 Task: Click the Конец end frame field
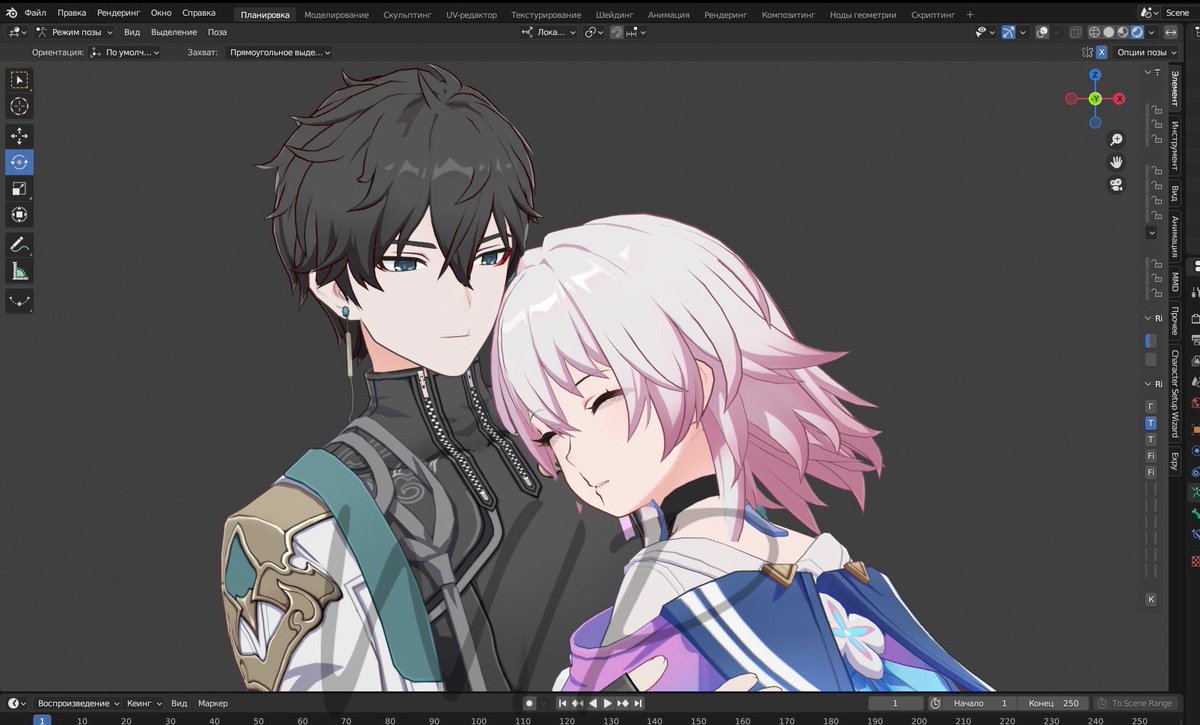point(1055,704)
